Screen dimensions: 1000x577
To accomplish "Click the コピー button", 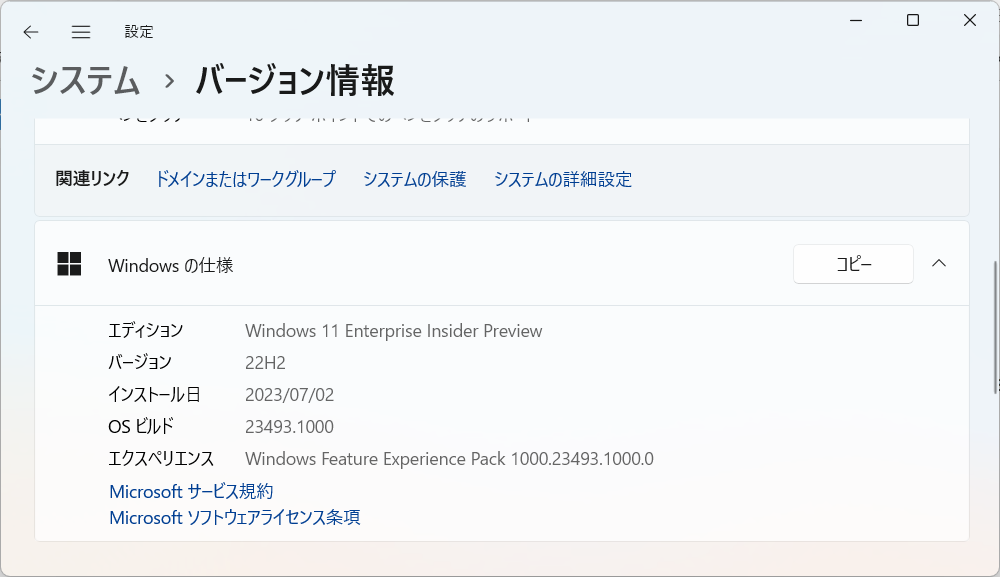I will pyautogui.click(x=853, y=264).
